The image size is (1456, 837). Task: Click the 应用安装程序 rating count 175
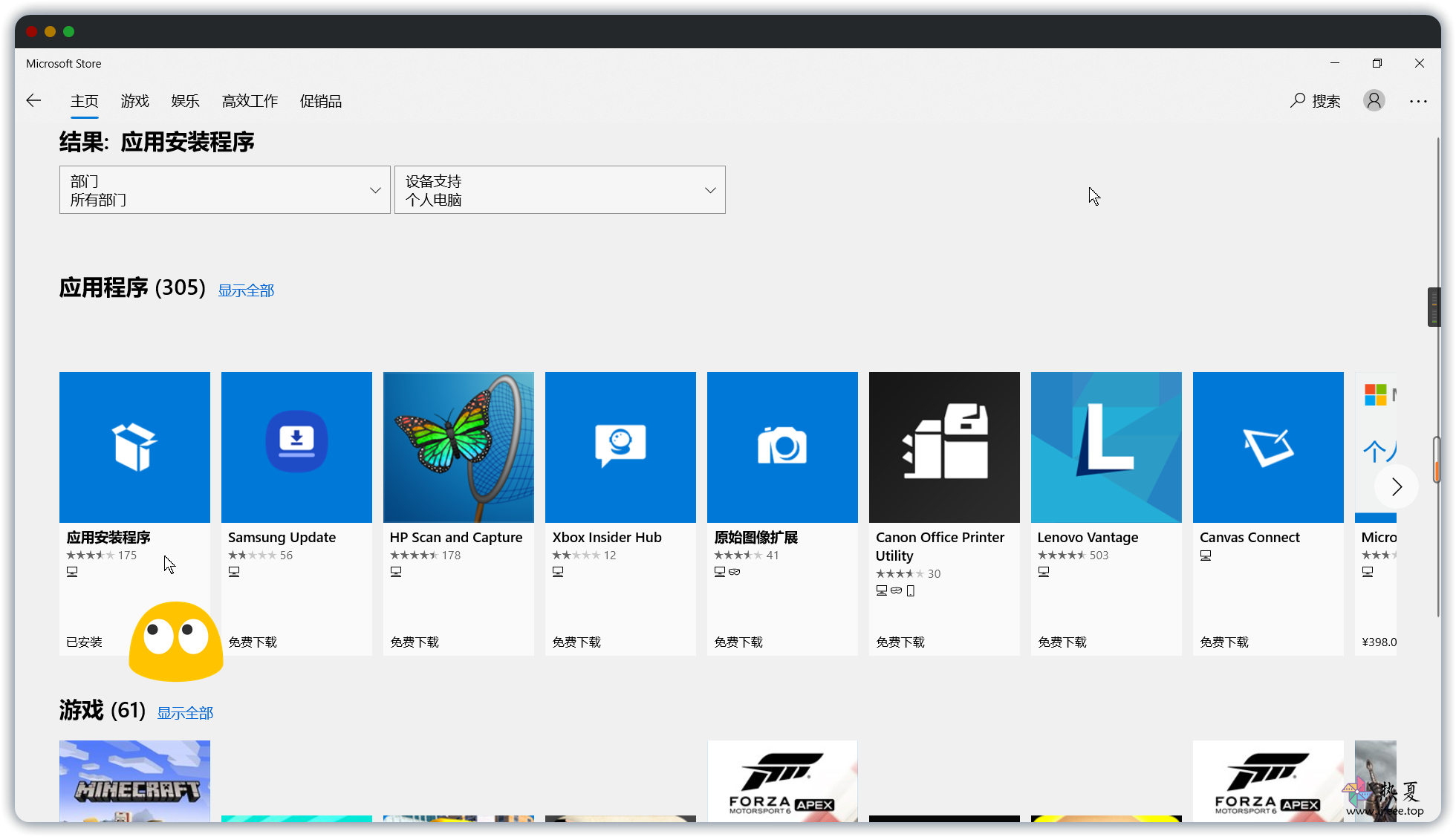coord(127,555)
